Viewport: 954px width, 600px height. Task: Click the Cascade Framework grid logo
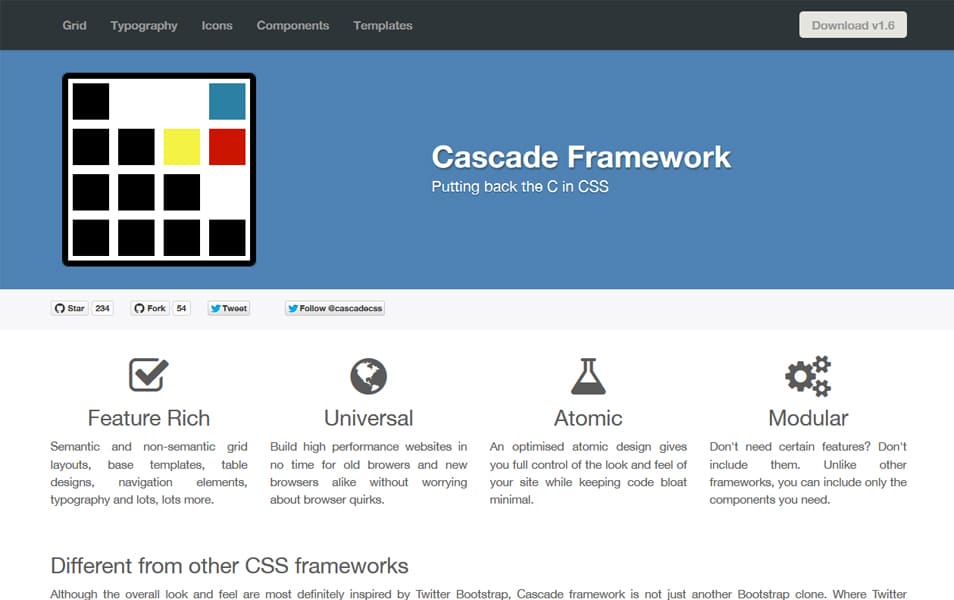point(159,170)
